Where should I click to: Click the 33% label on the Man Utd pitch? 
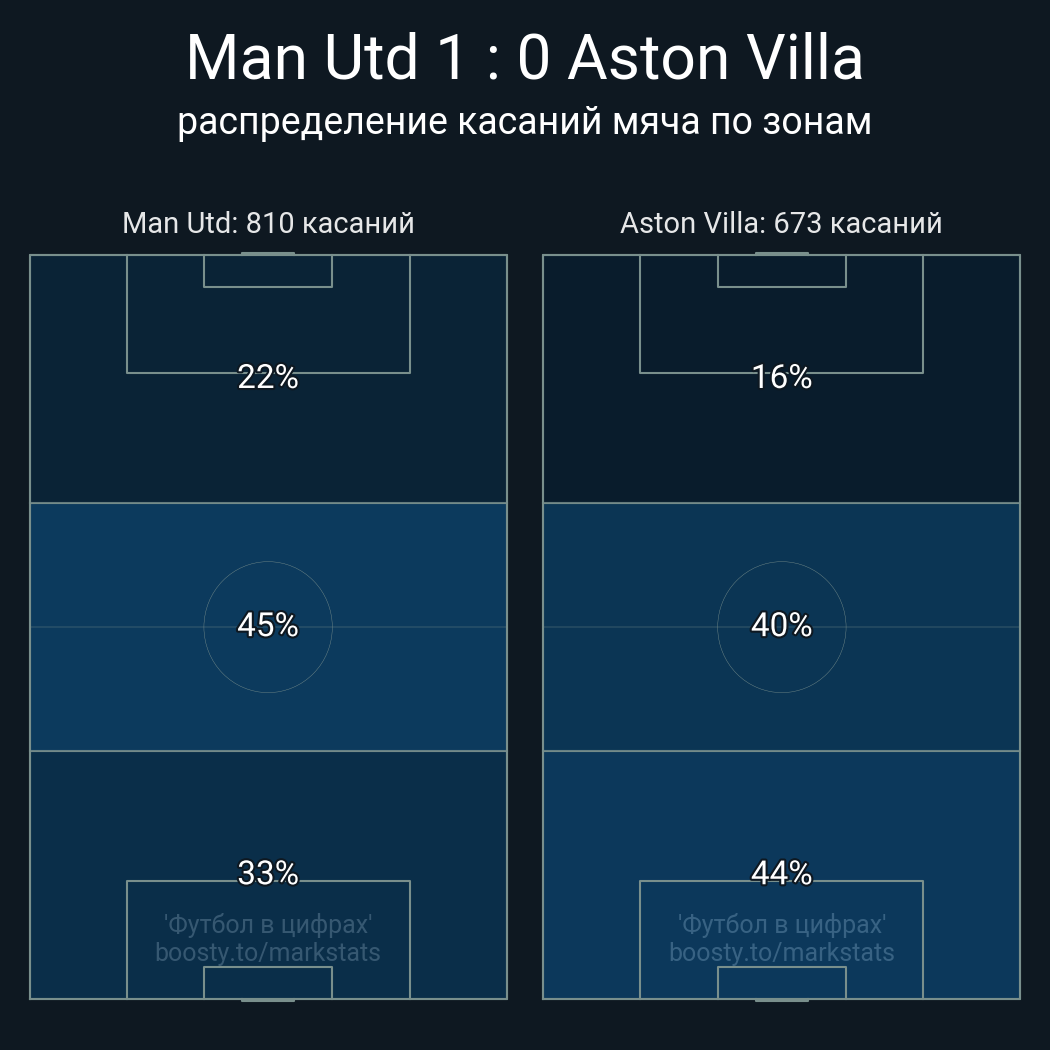(x=268, y=873)
